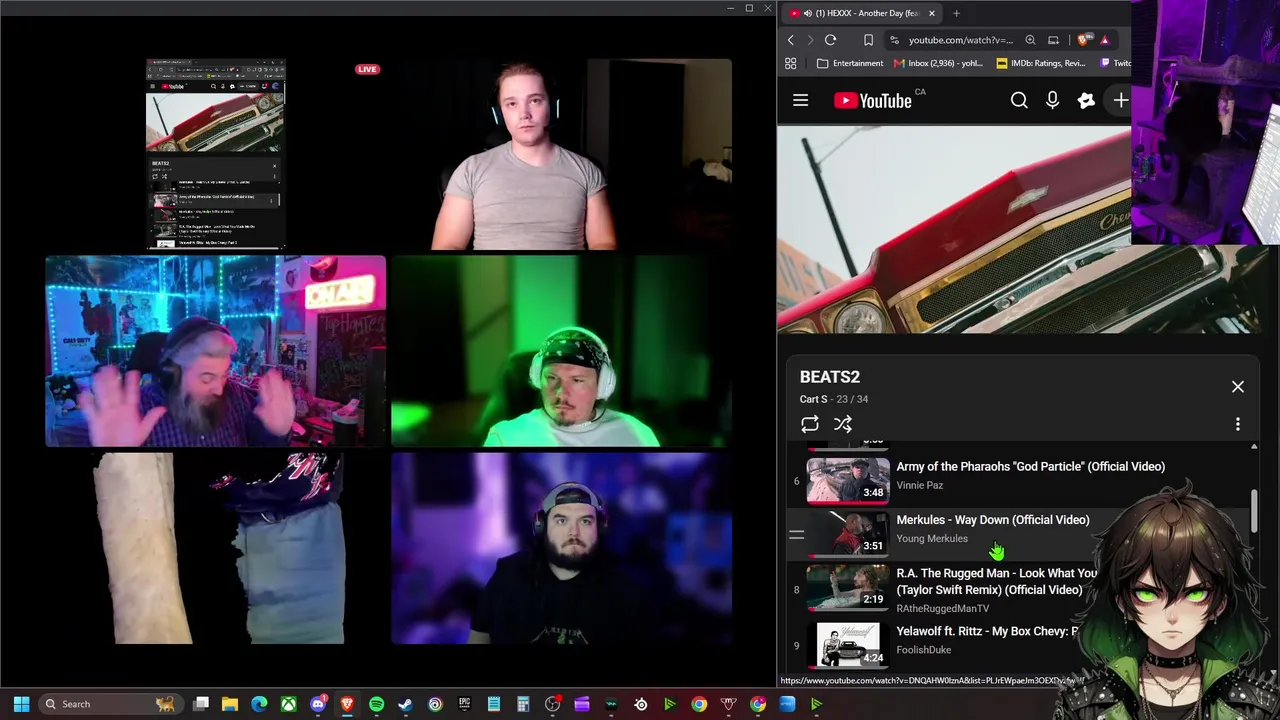Start voice search with the microphone
The width and height of the screenshot is (1280, 720).
tap(1052, 100)
